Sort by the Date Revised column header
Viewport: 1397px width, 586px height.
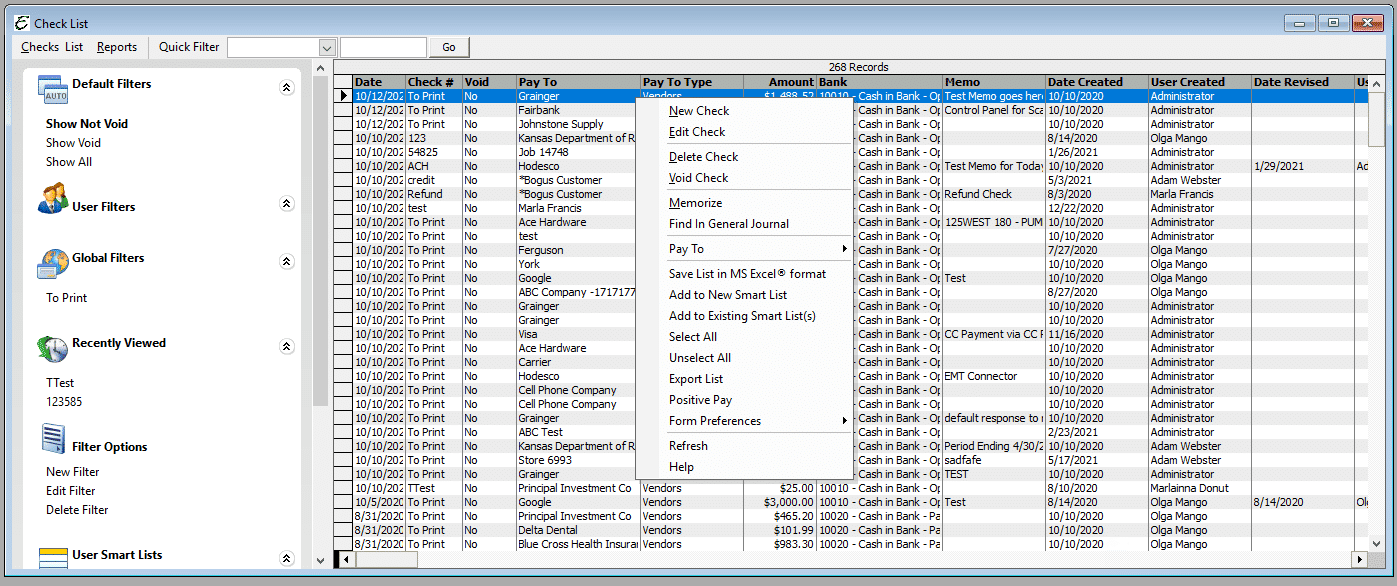pyautogui.click(x=1303, y=82)
